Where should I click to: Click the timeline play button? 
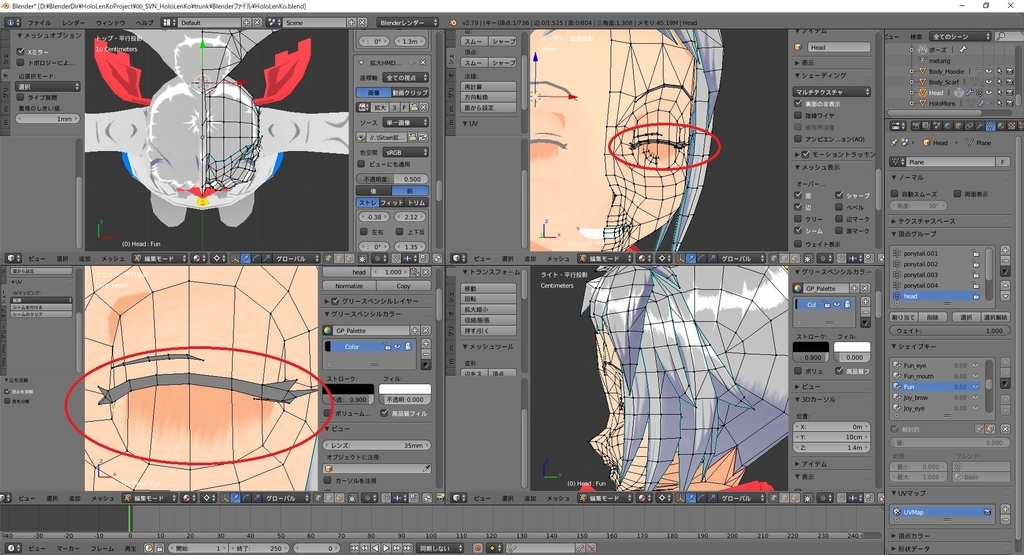[386, 548]
